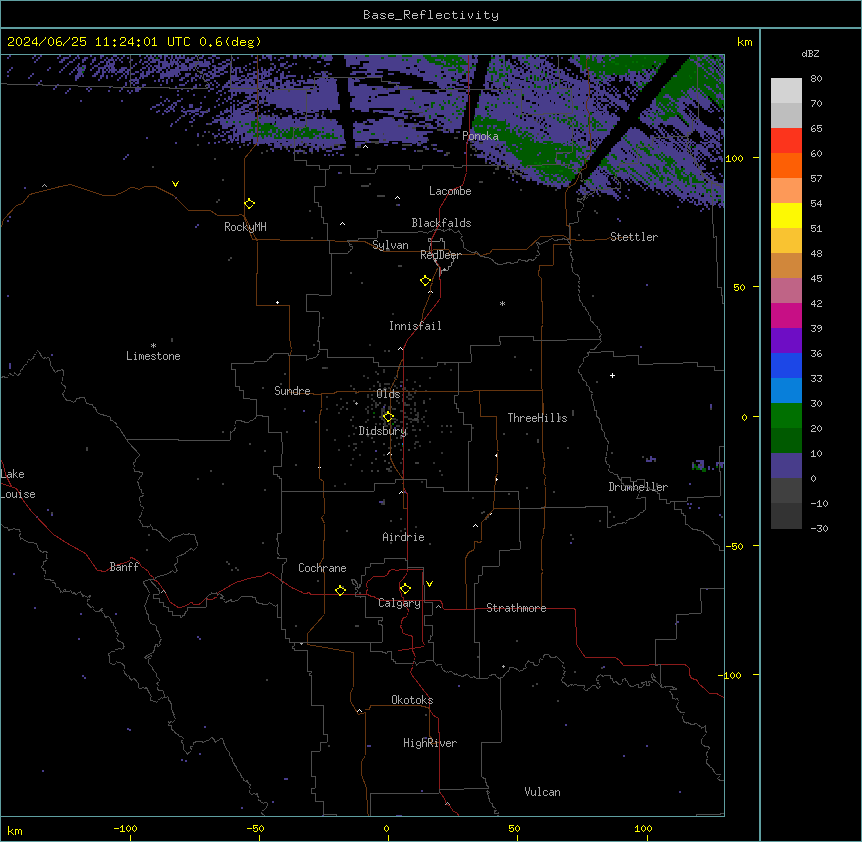862x842 pixels.
Task: Click the dBZ legend heading
Action: click(810, 53)
